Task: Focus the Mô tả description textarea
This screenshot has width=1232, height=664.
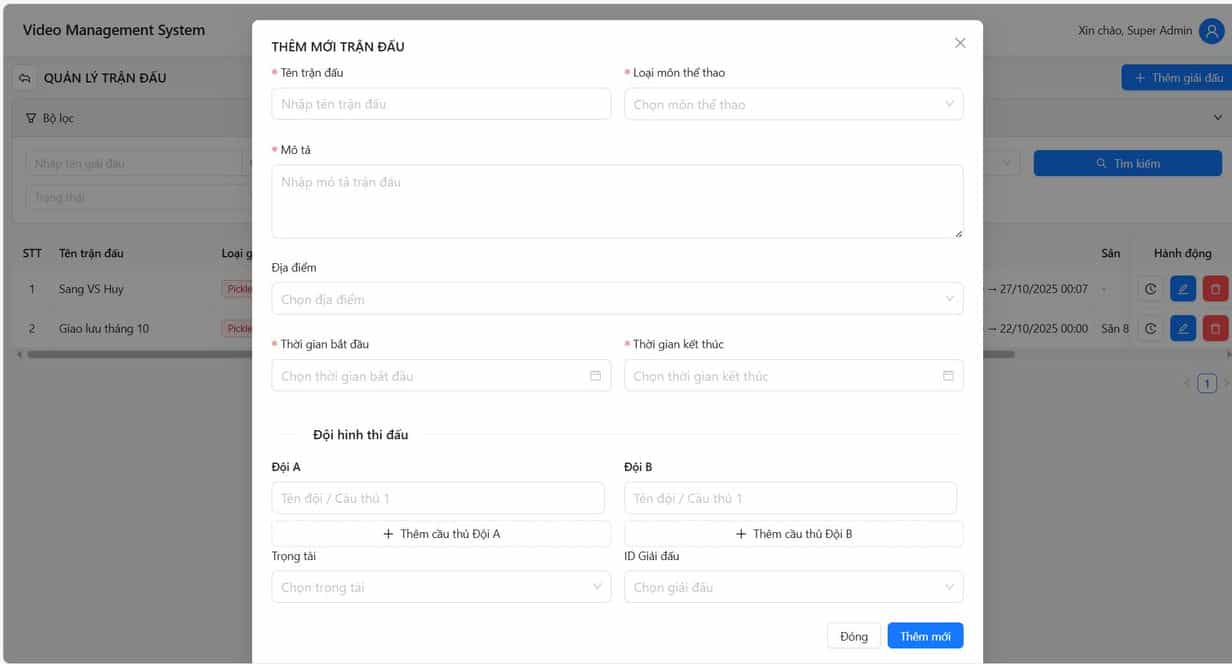Action: click(617, 201)
